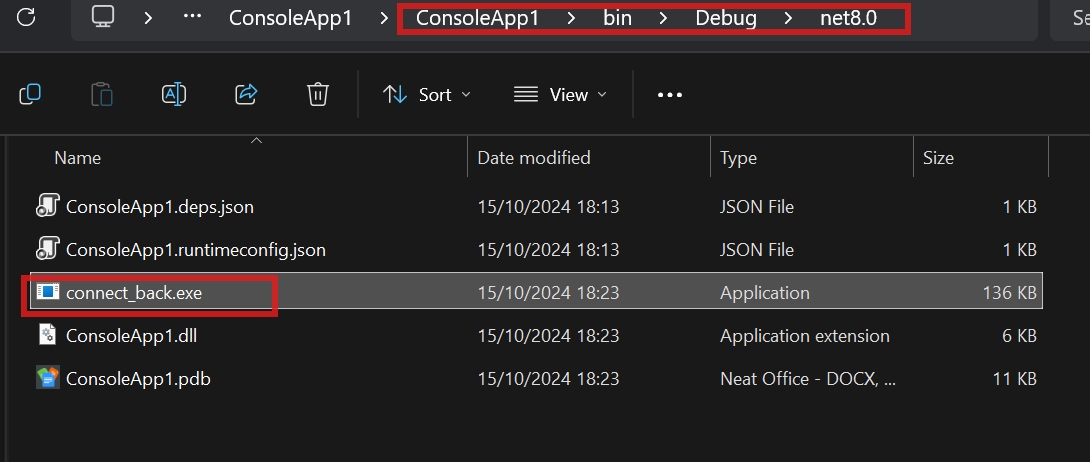Navigate to the bin breadcrumb folder
1090x462 pixels.
618,18
